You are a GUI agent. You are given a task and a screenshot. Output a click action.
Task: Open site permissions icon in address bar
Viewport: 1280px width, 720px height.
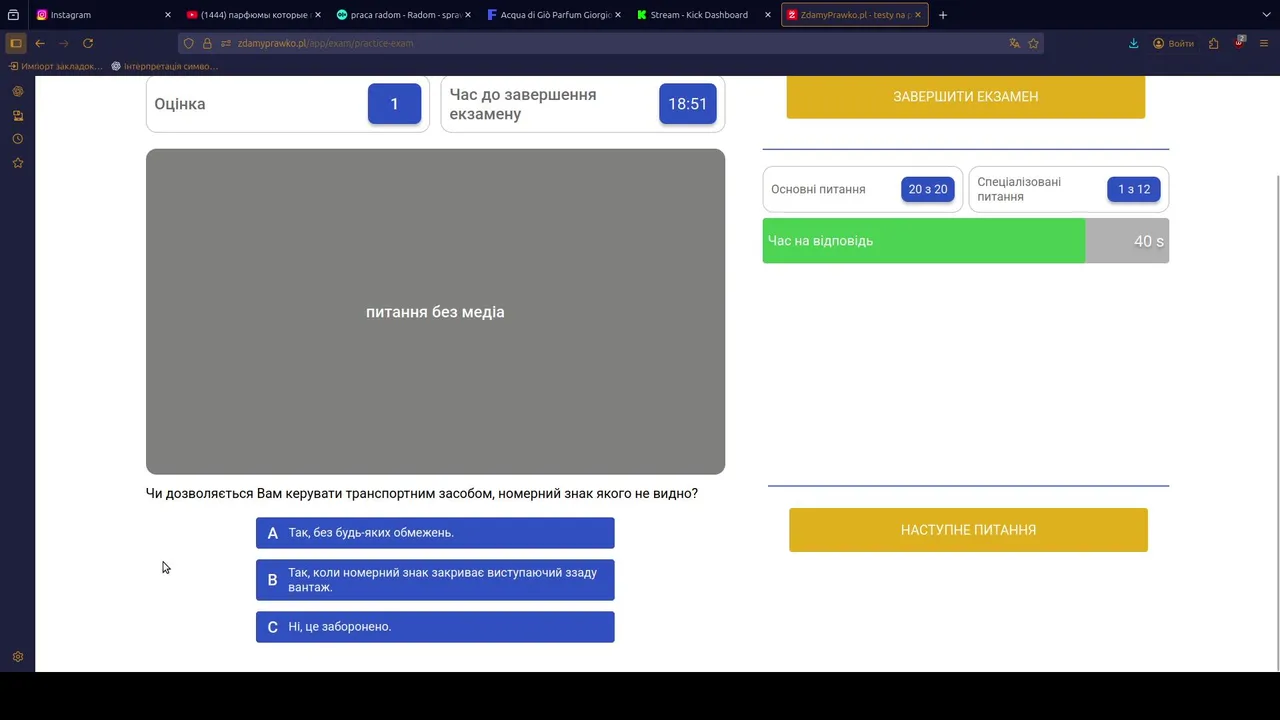tap(226, 43)
